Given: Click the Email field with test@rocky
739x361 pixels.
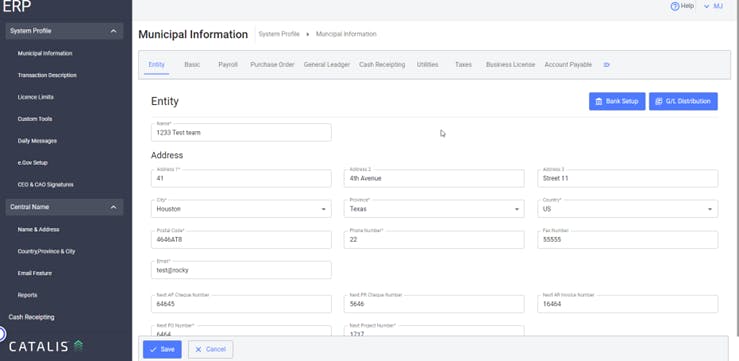Looking at the screenshot, I should pyautogui.click(x=241, y=270).
